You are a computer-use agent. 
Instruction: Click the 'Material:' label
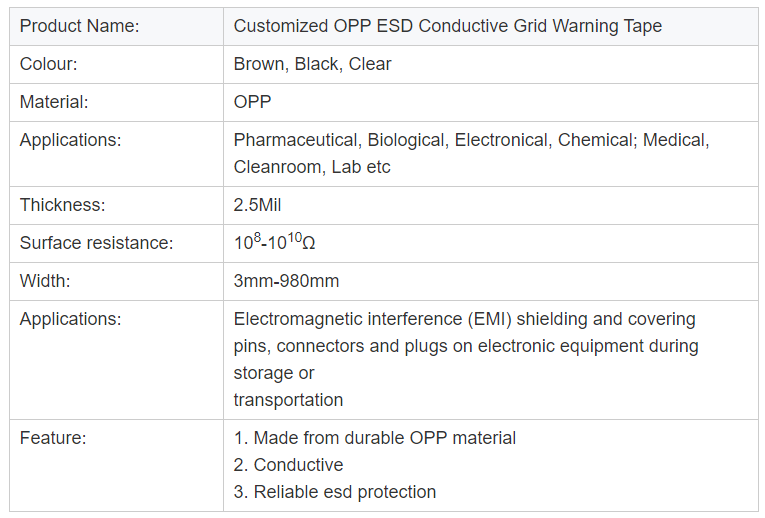[x=54, y=102]
